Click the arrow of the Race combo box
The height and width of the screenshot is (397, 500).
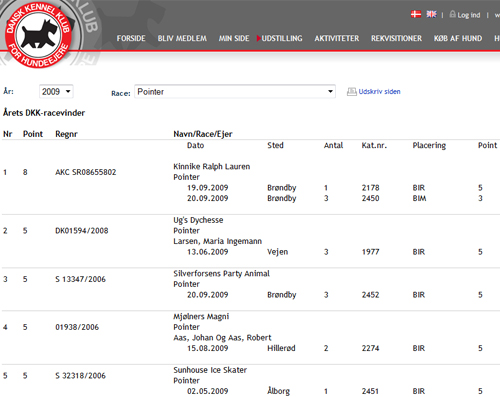tap(330, 91)
